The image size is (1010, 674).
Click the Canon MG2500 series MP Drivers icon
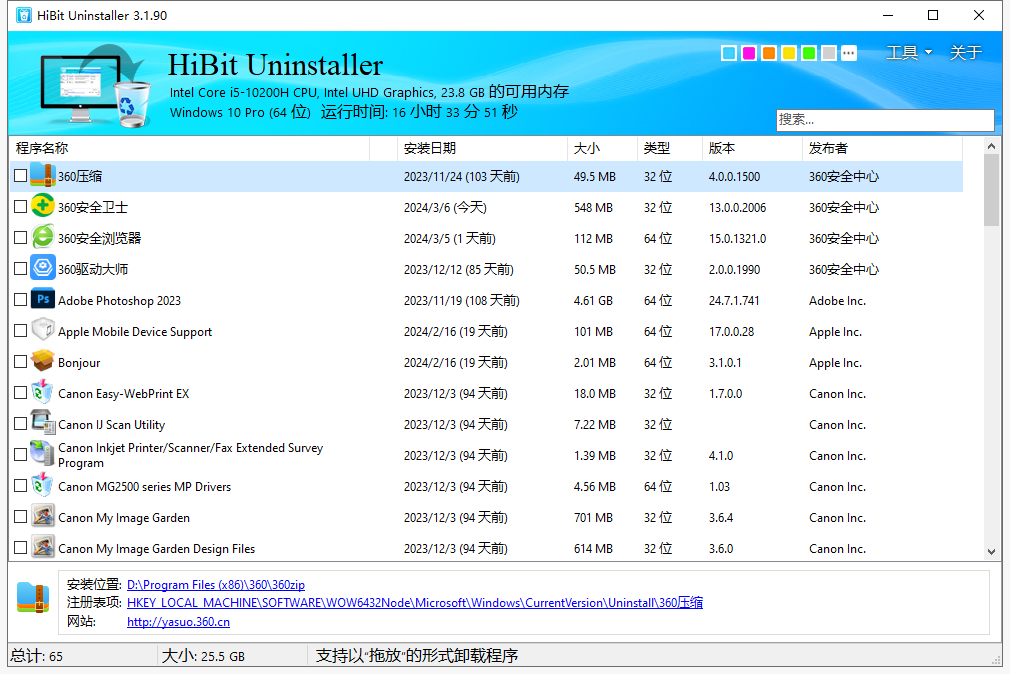(43, 485)
